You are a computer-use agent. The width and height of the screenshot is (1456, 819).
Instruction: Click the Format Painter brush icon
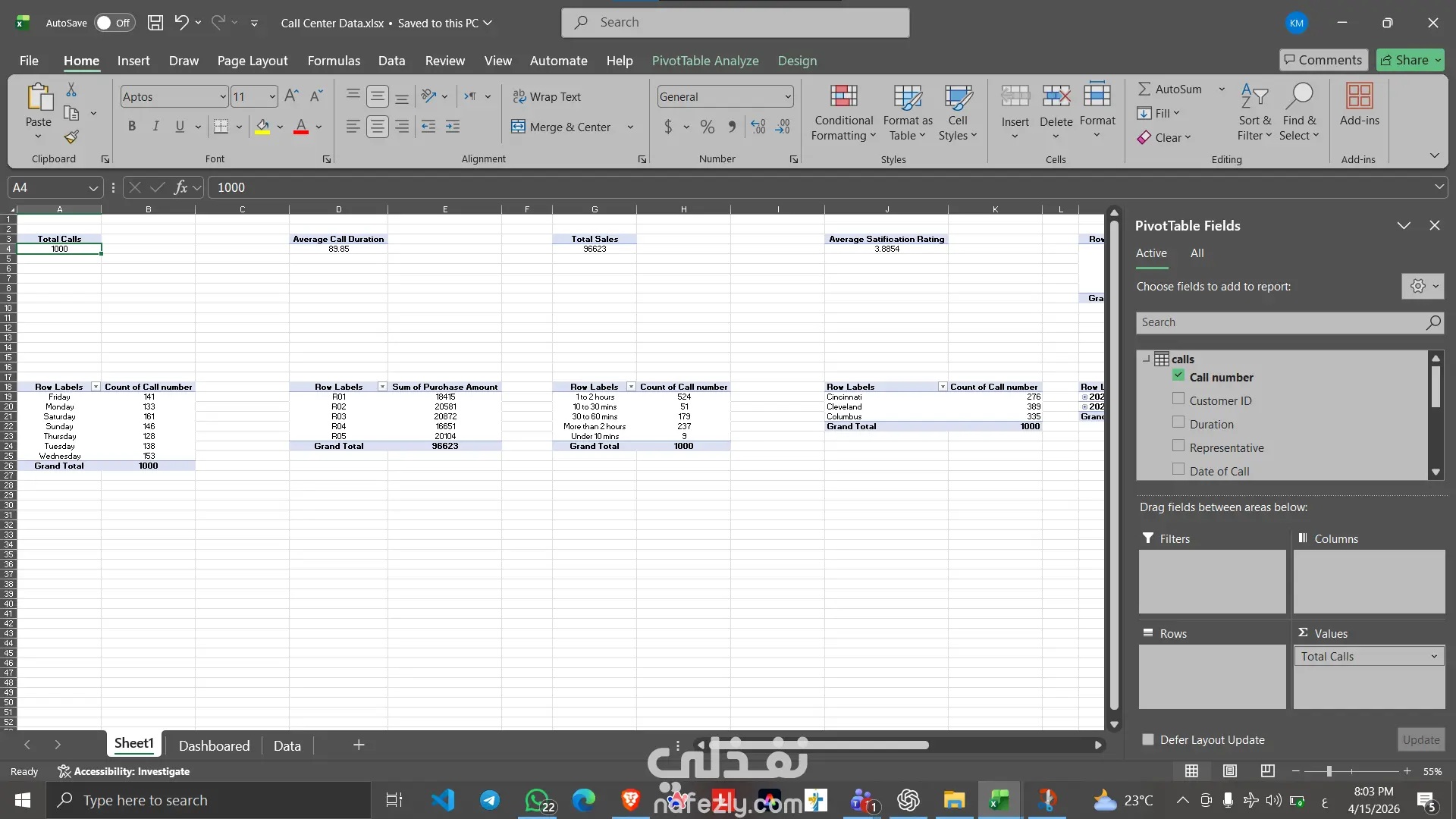(x=71, y=136)
